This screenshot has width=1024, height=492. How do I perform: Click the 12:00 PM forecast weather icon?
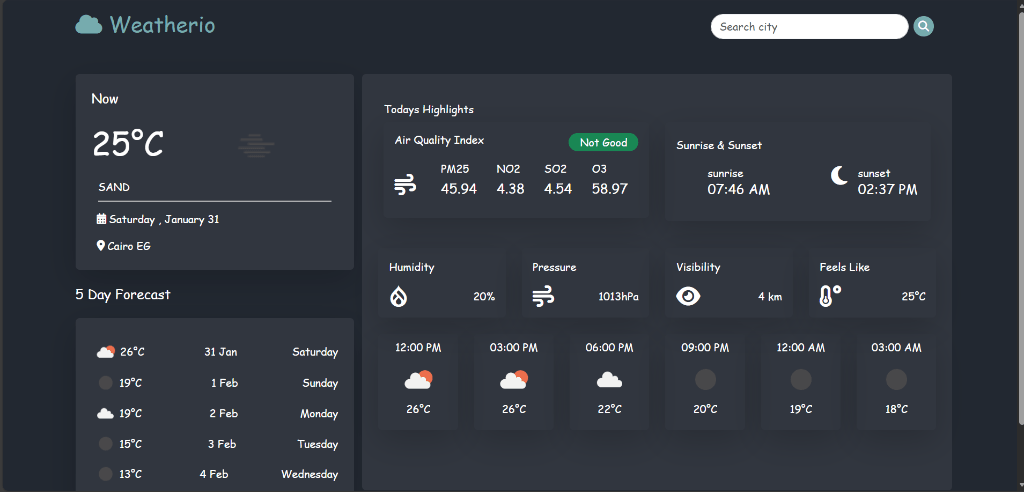(418, 380)
